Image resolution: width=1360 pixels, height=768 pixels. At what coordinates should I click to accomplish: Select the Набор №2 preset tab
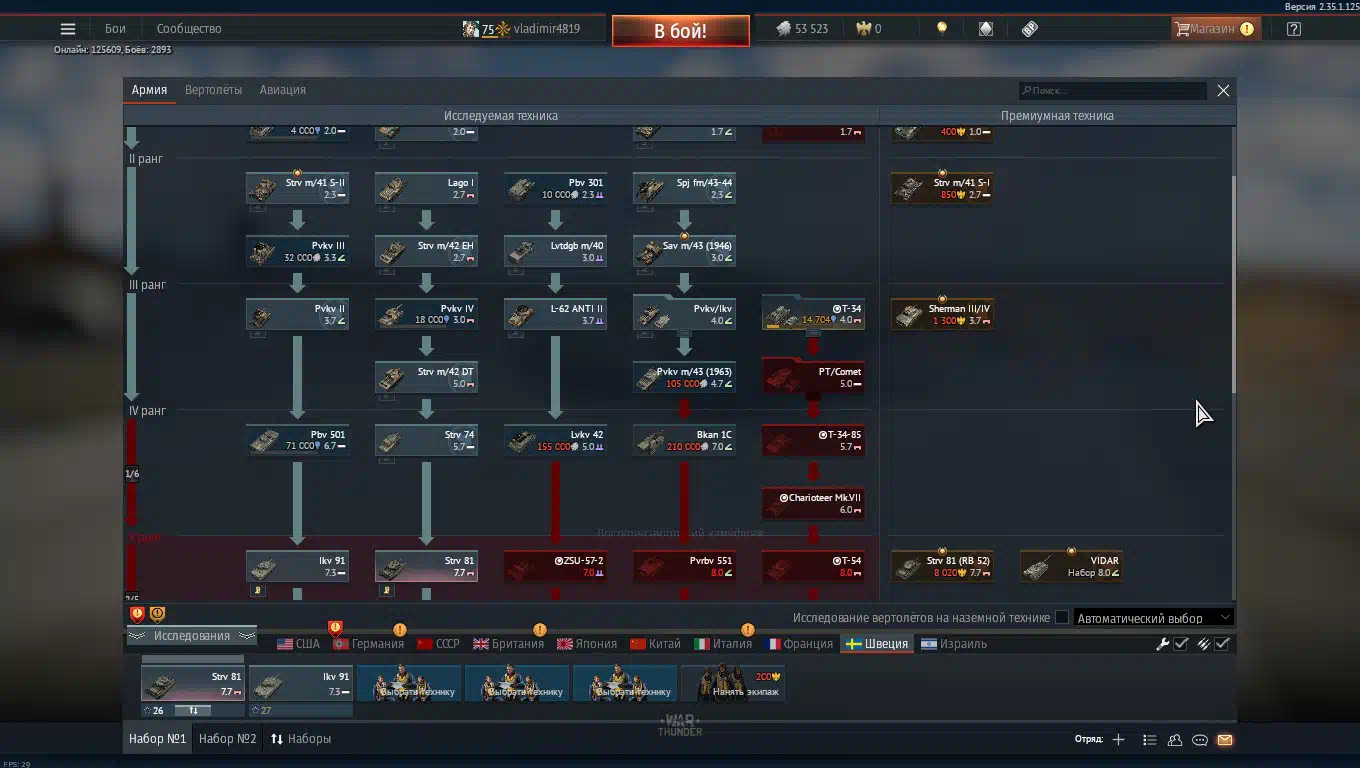(x=228, y=739)
